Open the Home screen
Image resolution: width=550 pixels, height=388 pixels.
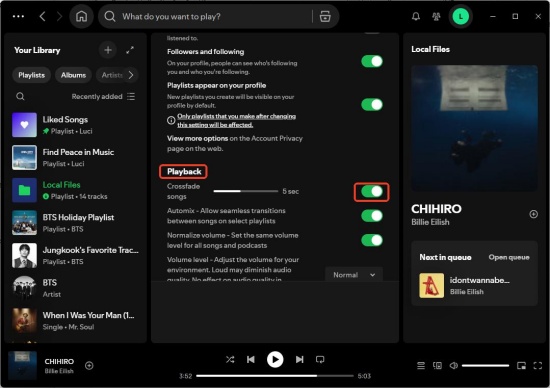[81, 16]
